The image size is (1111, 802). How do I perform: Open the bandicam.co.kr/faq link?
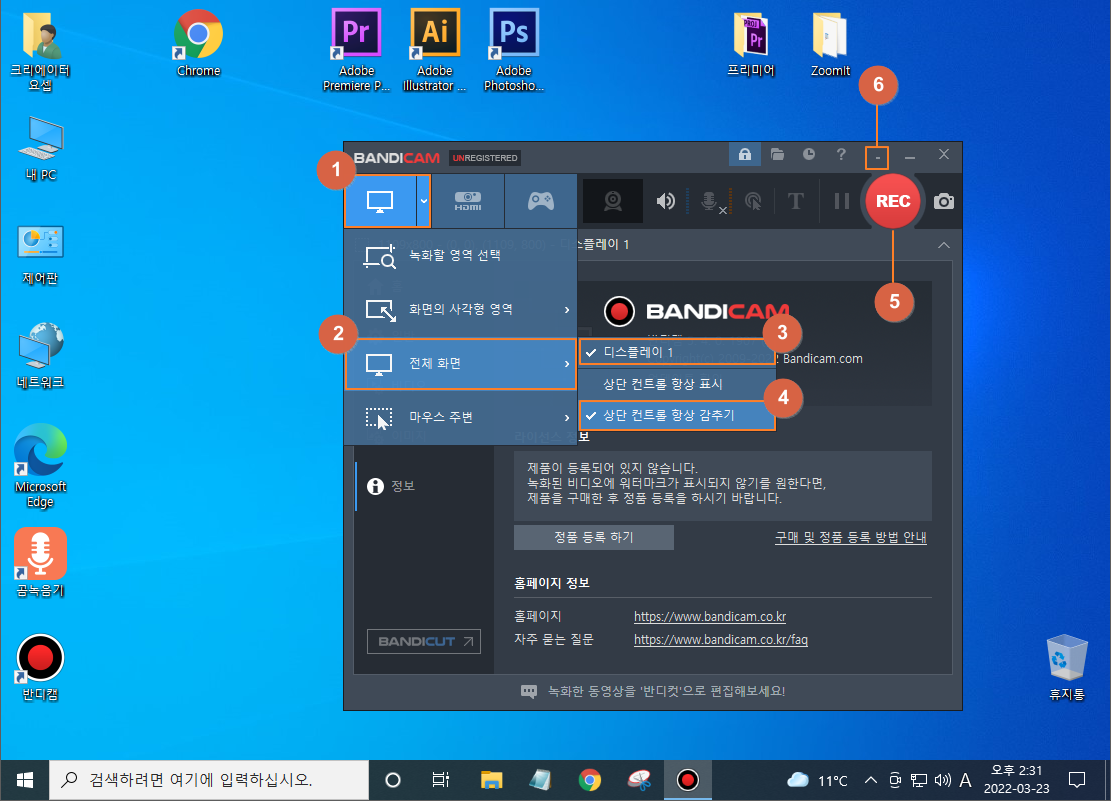(x=721, y=639)
